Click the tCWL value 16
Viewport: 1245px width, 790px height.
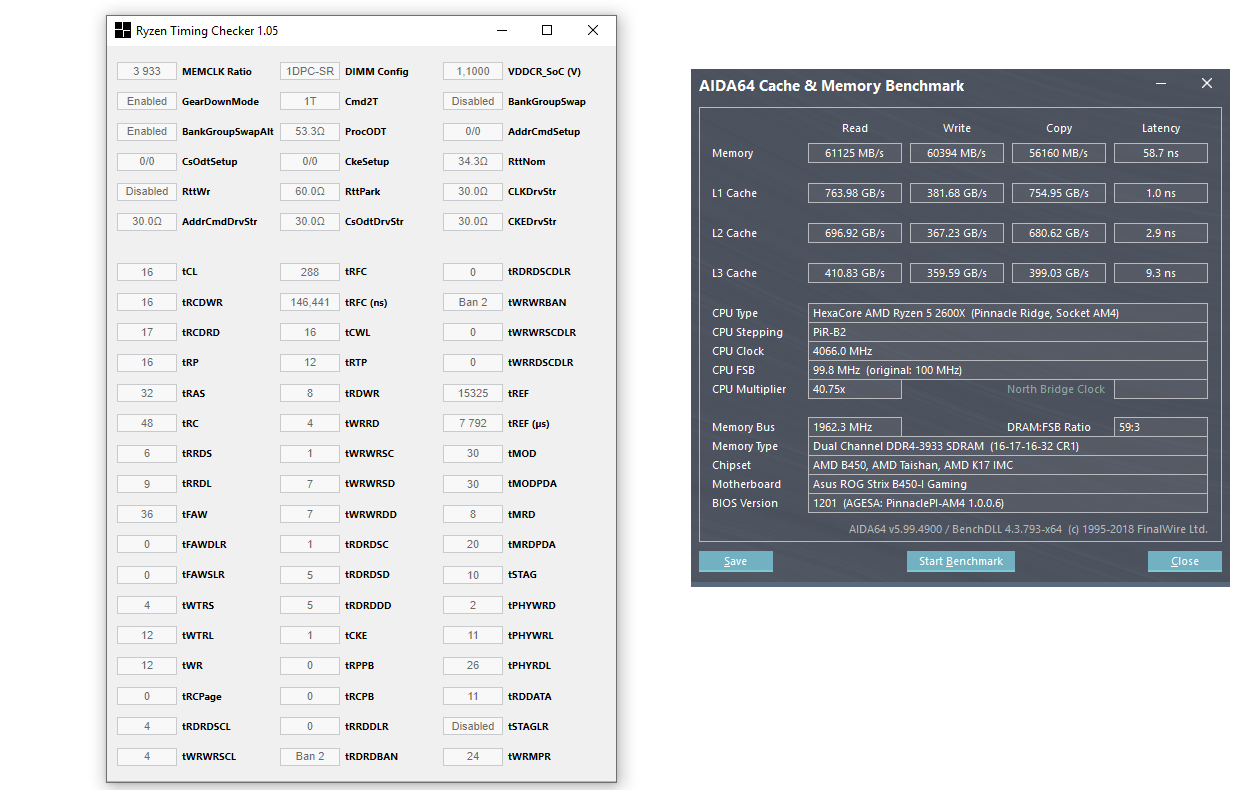310,332
